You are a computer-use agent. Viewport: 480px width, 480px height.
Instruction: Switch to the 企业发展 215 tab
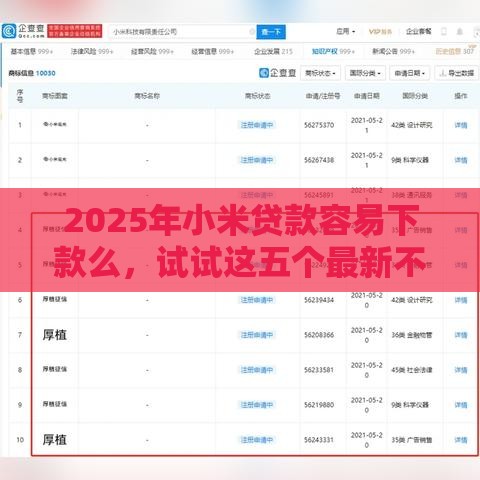273,51
